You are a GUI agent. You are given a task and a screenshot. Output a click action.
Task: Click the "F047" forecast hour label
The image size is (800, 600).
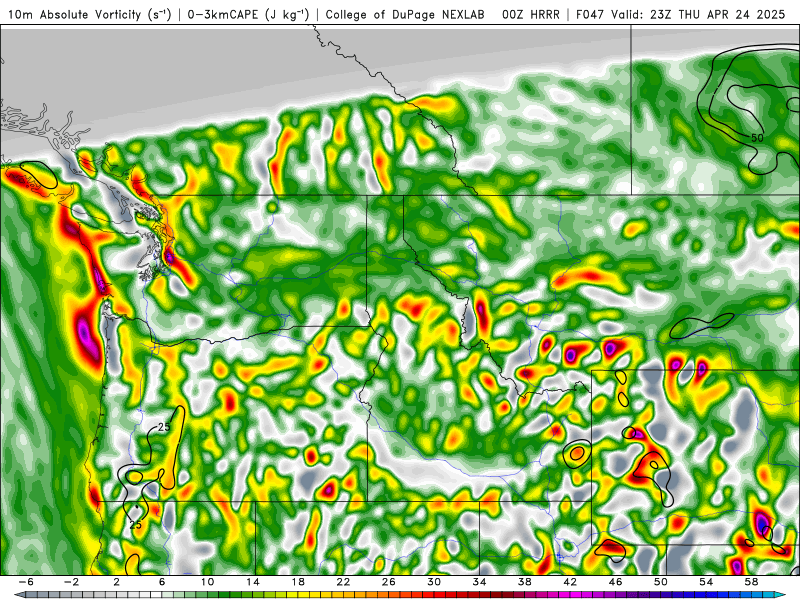point(591,15)
